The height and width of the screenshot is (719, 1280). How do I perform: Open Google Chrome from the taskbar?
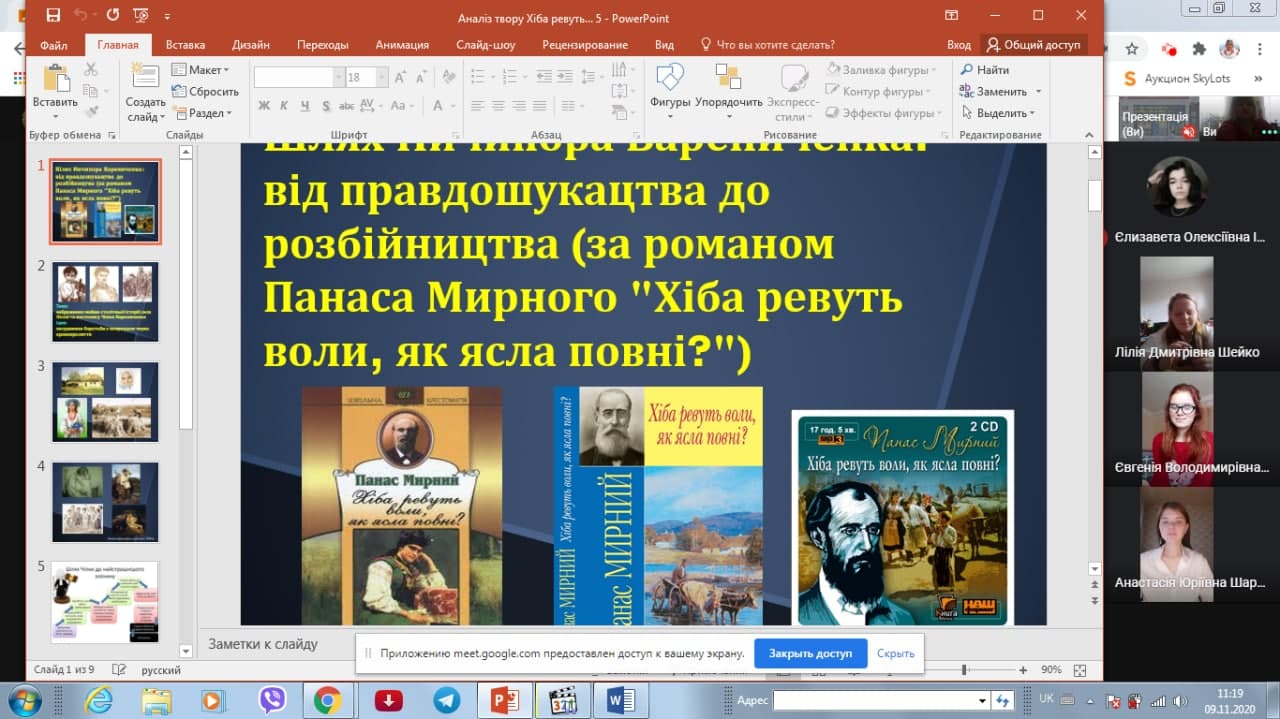click(x=327, y=700)
